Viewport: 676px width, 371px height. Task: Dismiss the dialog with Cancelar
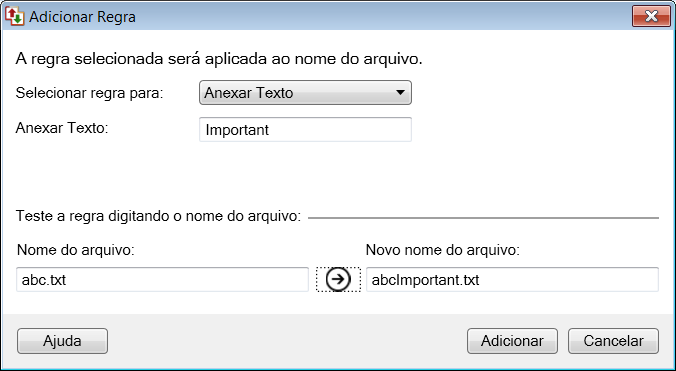pos(613,341)
